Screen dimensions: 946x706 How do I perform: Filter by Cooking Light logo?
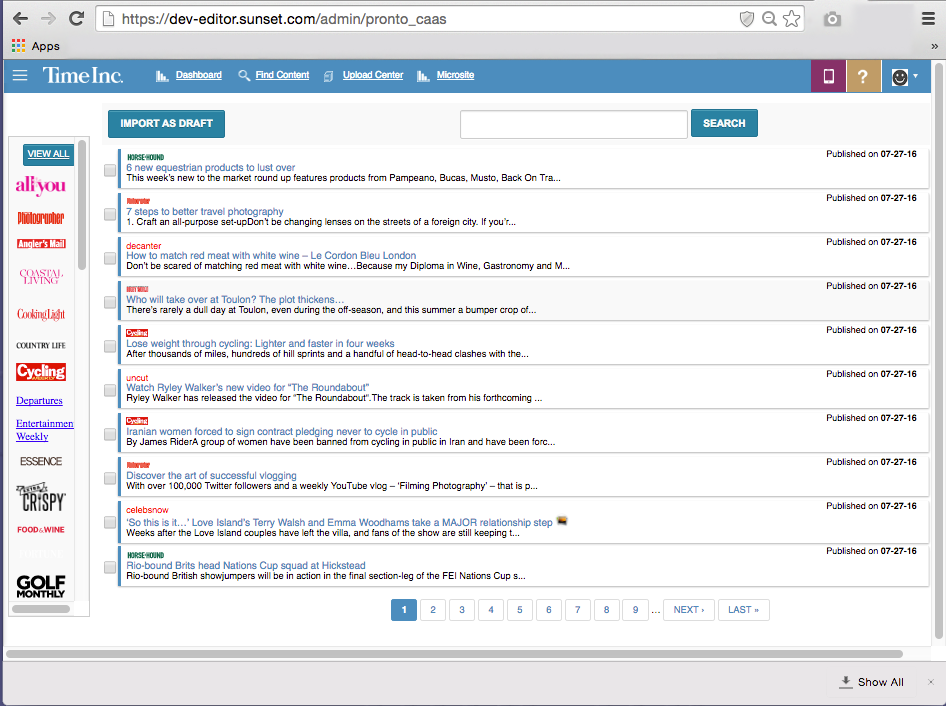tap(41, 314)
